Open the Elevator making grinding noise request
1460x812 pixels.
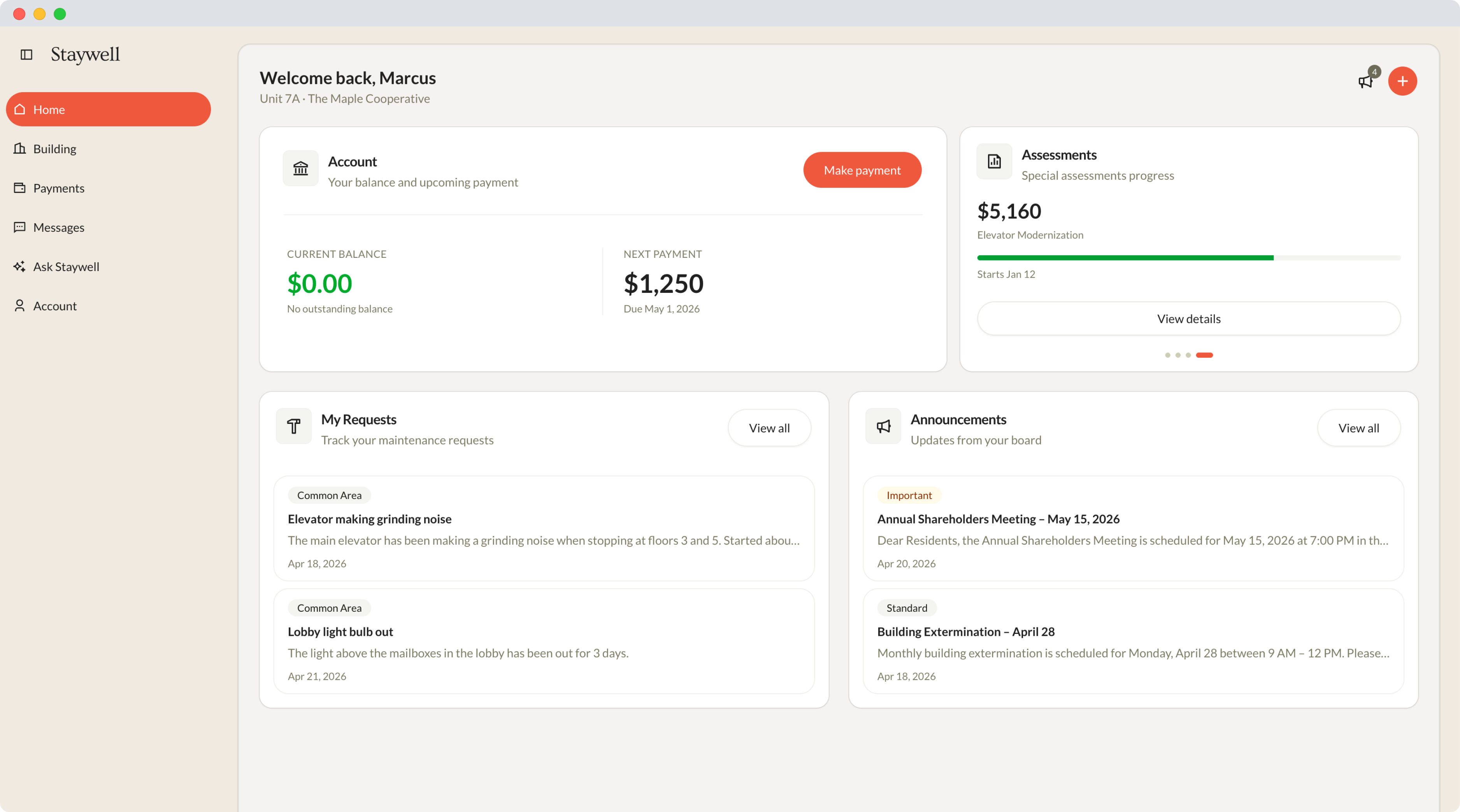[x=544, y=528]
